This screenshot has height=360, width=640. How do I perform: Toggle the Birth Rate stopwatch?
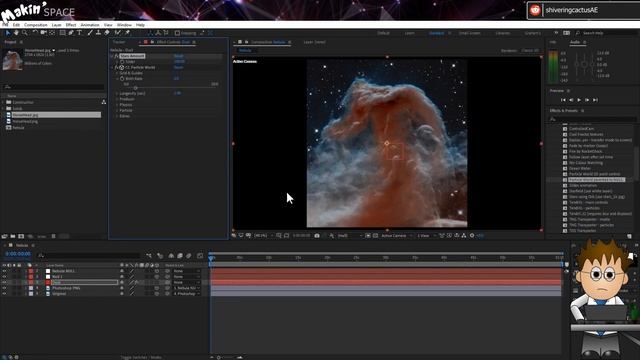coord(122,78)
